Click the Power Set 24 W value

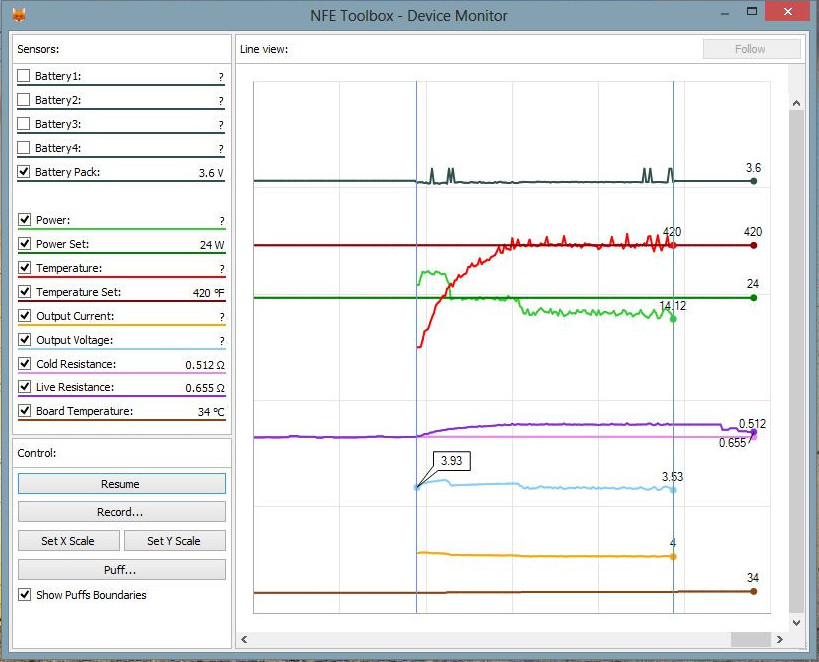212,245
